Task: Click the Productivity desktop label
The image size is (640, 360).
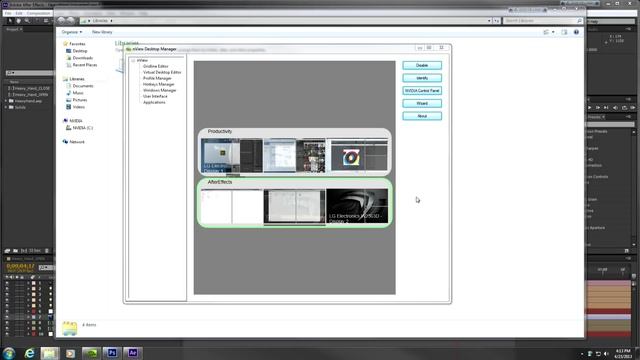Action: [220, 131]
